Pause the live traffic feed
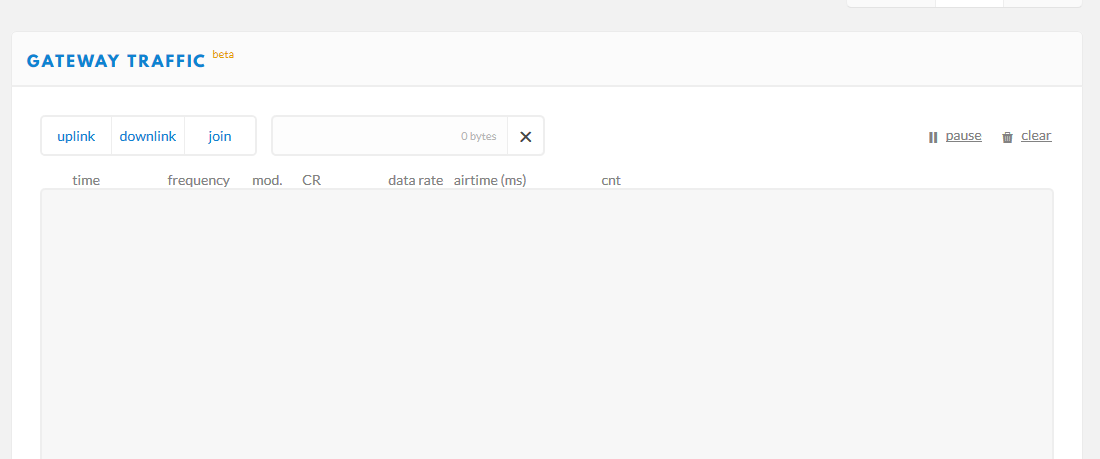The image size is (1100, 459). (963, 136)
